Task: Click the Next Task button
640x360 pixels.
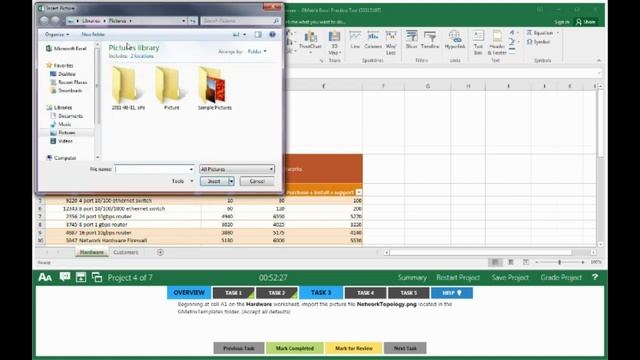Action: (x=405, y=348)
